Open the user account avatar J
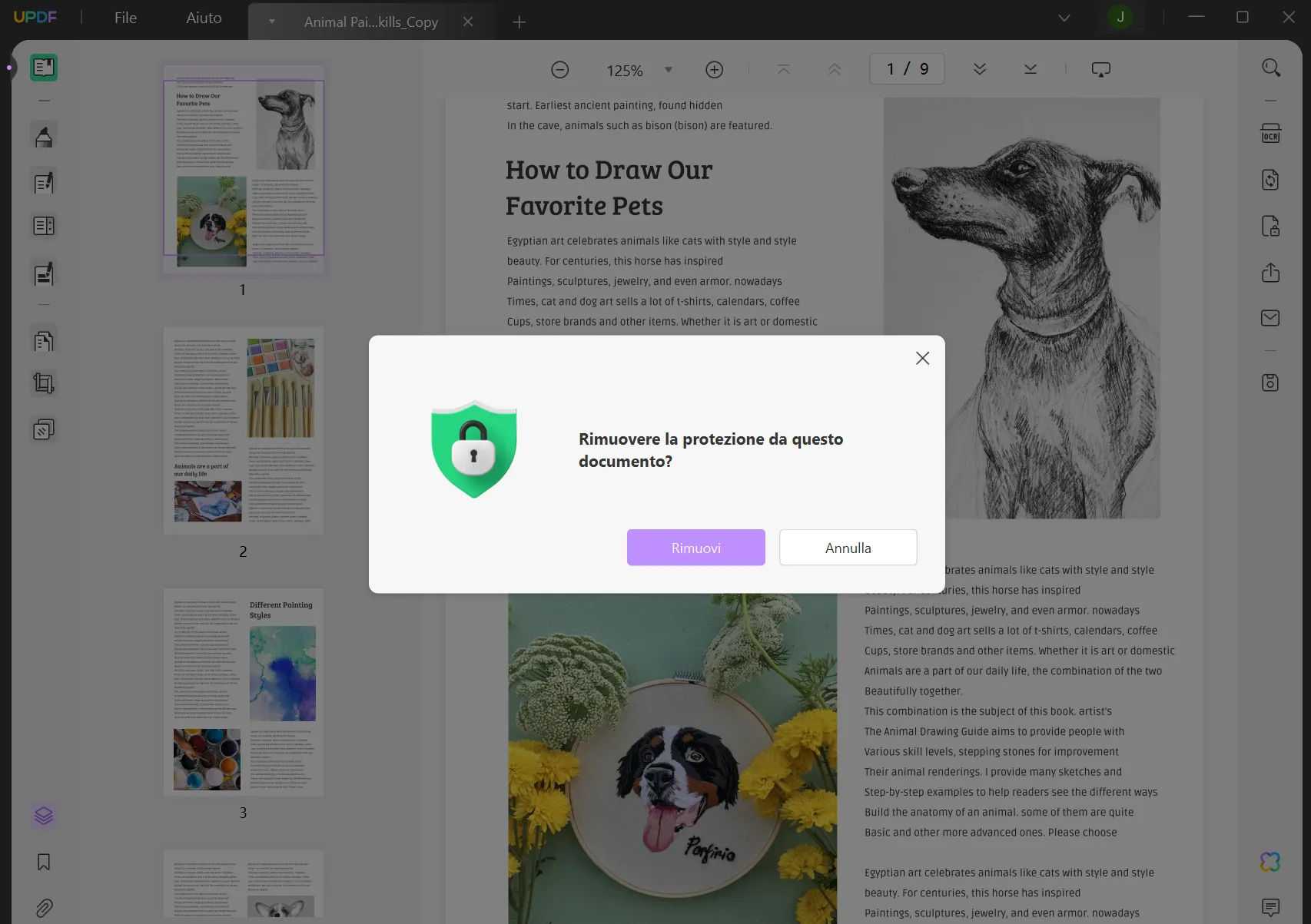 tap(1120, 17)
